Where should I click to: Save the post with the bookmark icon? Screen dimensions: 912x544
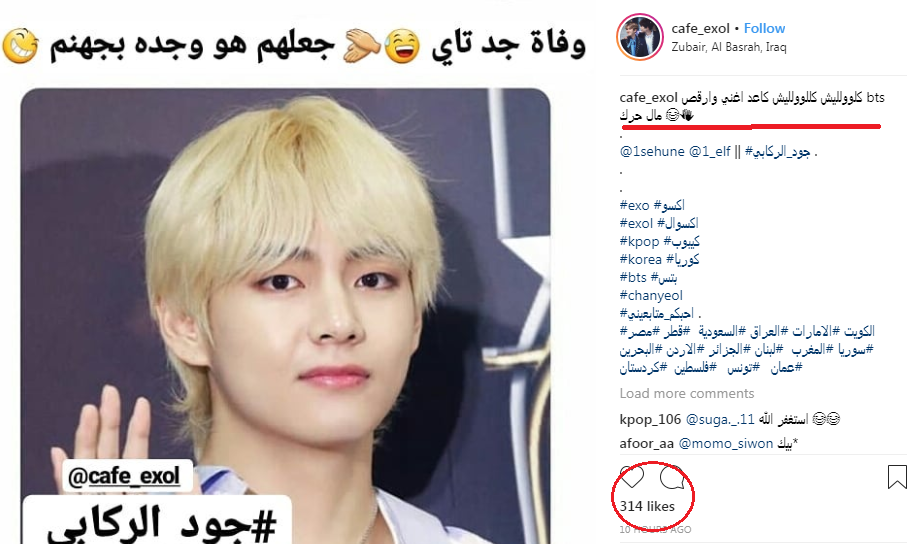[897, 477]
